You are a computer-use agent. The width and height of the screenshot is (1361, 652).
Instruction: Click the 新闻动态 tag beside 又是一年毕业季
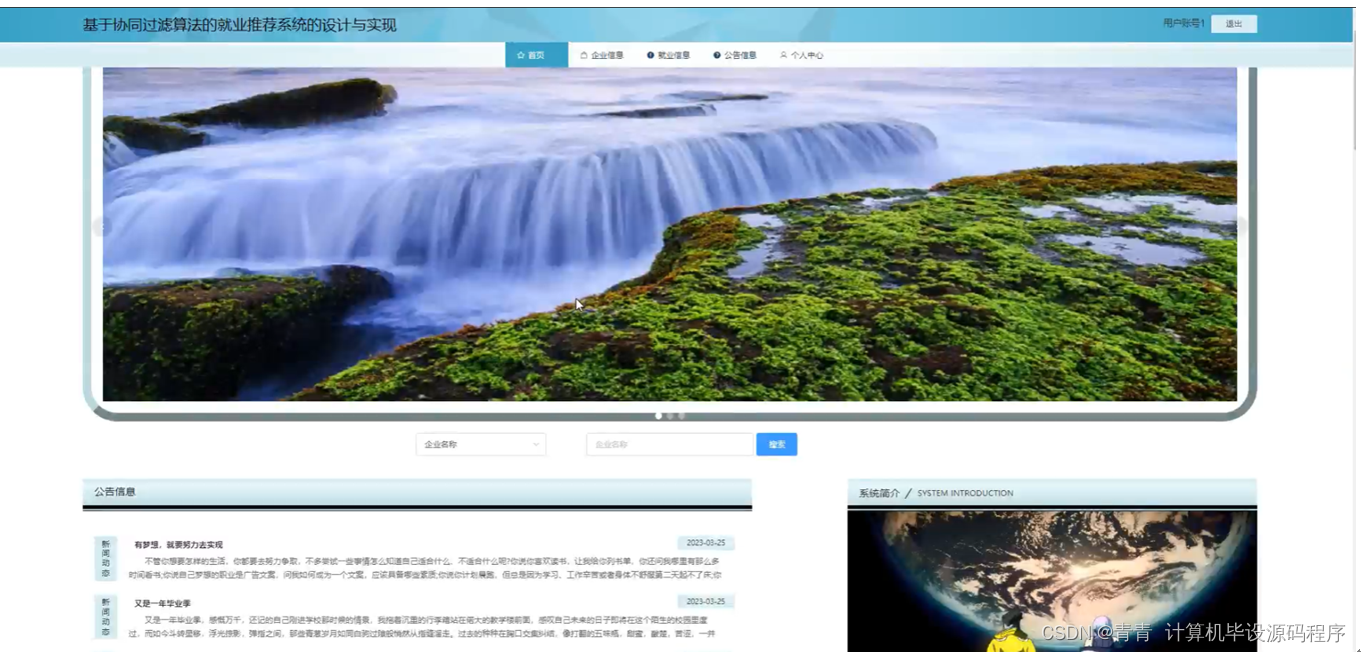[106, 617]
